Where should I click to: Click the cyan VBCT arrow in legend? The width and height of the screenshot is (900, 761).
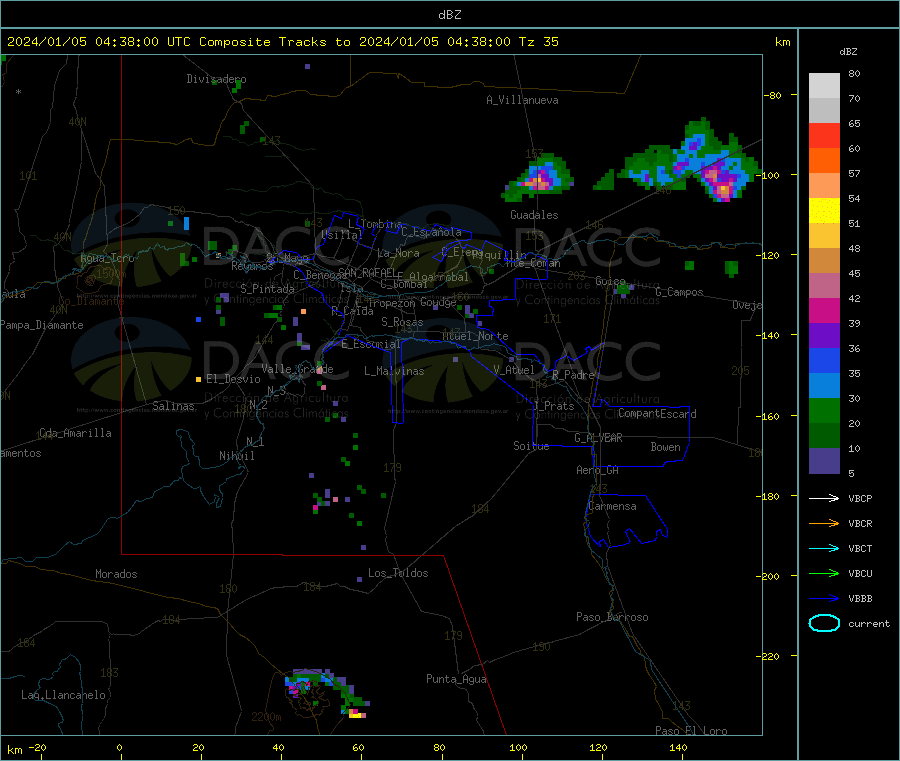[x=824, y=548]
